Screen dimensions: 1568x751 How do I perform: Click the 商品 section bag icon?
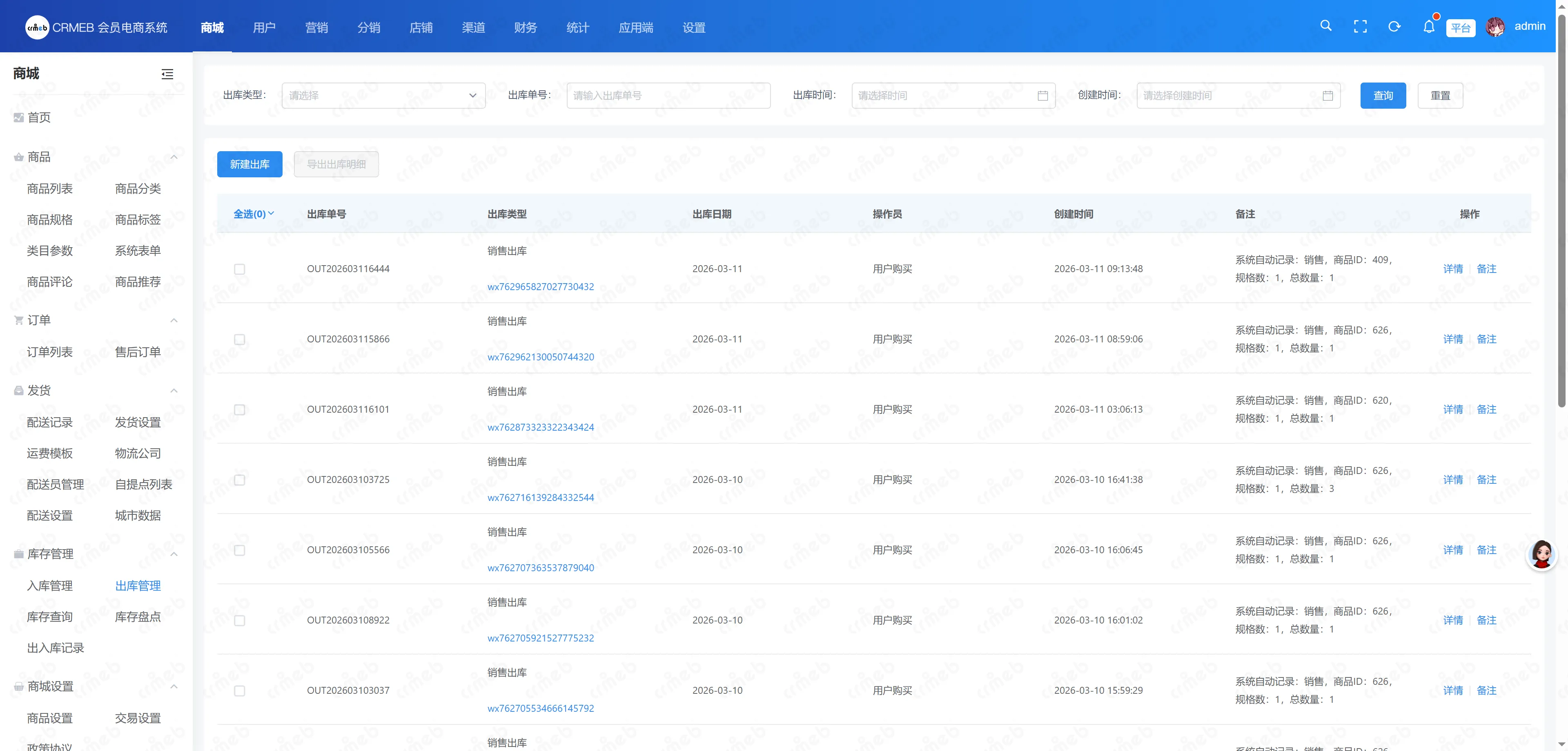[x=19, y=157]
